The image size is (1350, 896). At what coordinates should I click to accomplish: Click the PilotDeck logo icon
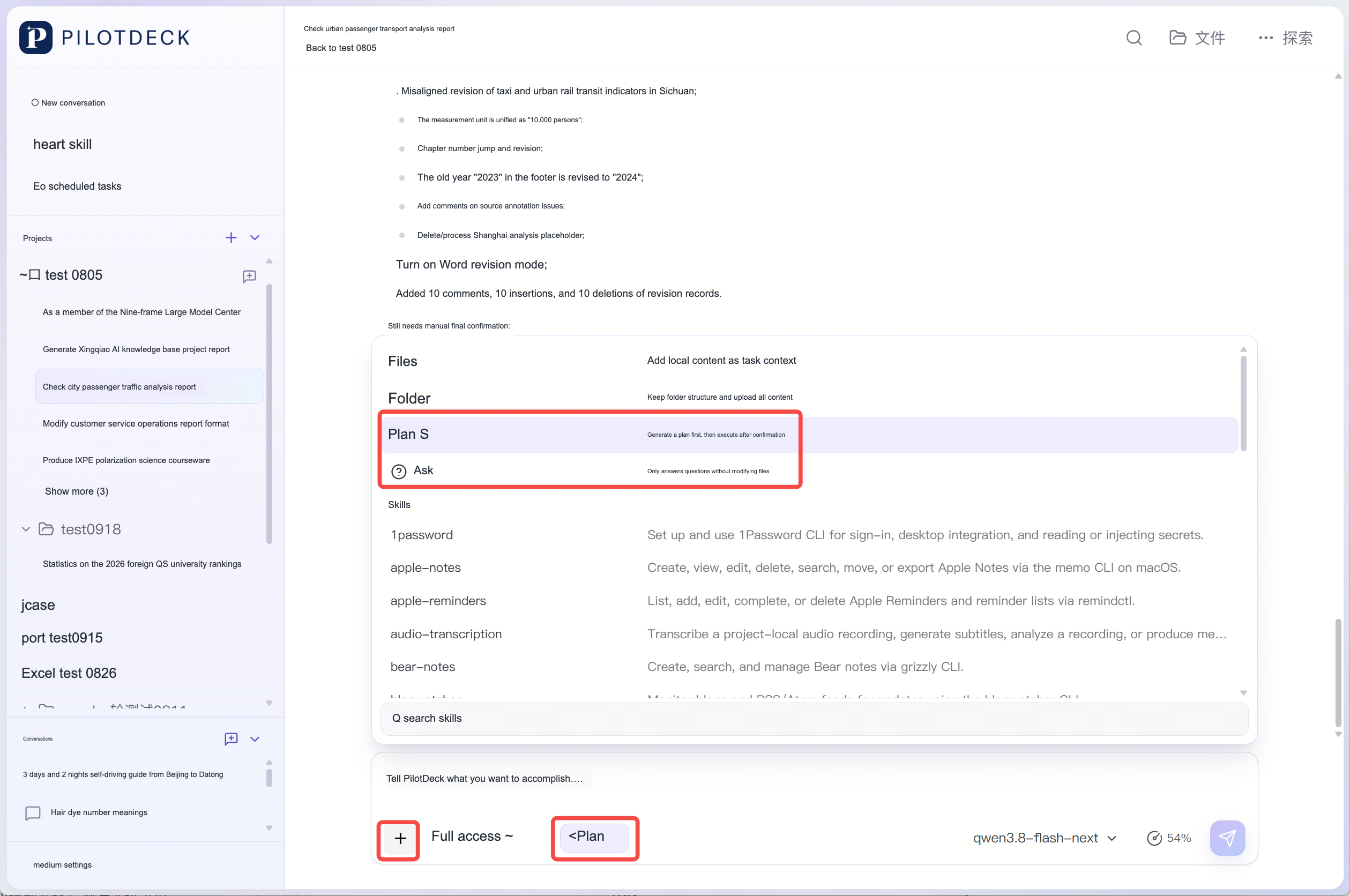point(35,38)
